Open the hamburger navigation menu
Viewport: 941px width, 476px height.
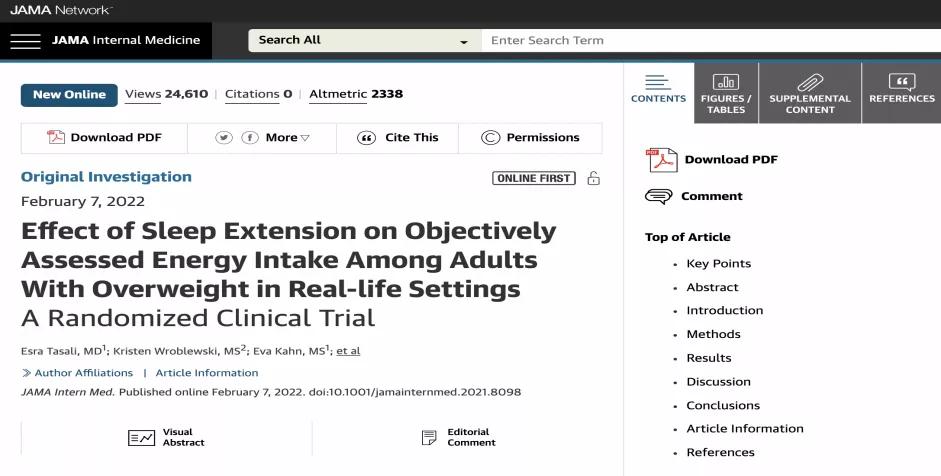[x=25, y=41]
